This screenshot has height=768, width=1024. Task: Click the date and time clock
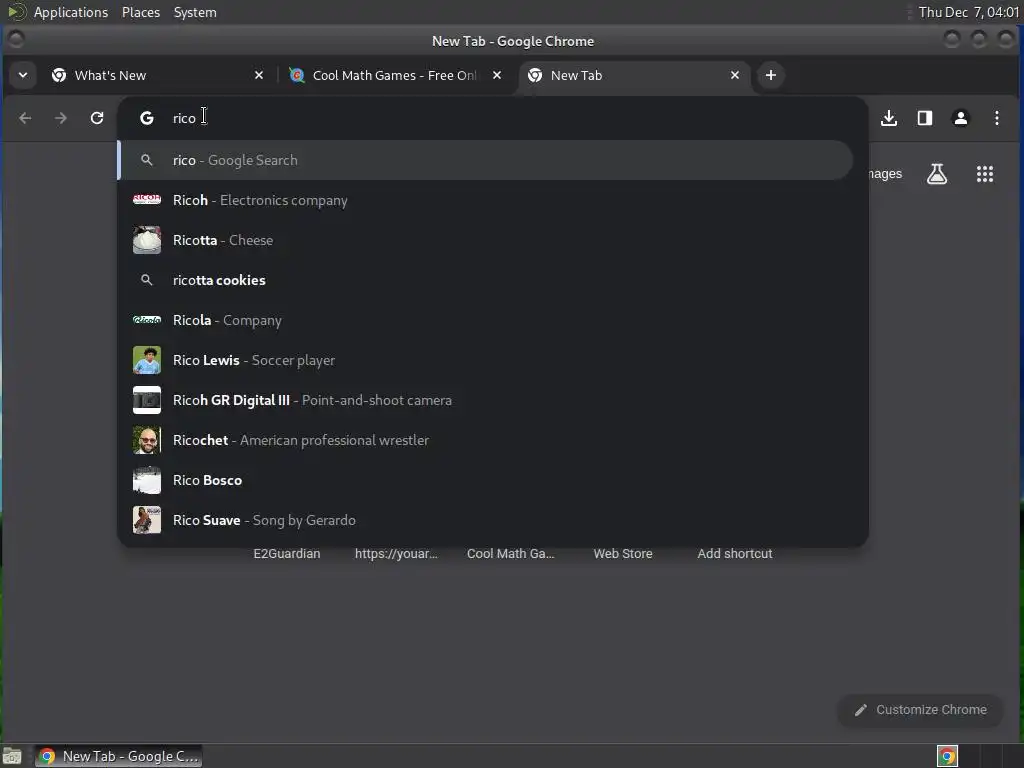[x=968, y=12]
